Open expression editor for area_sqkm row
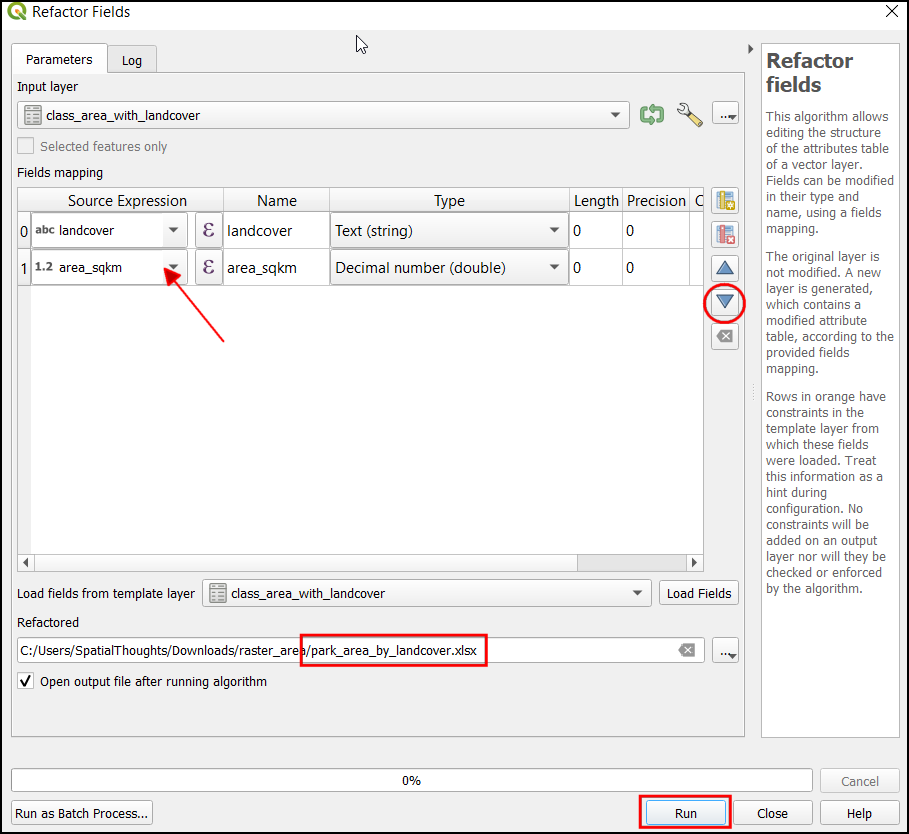This screenshot has height=834, width=909. pos(208,268)
